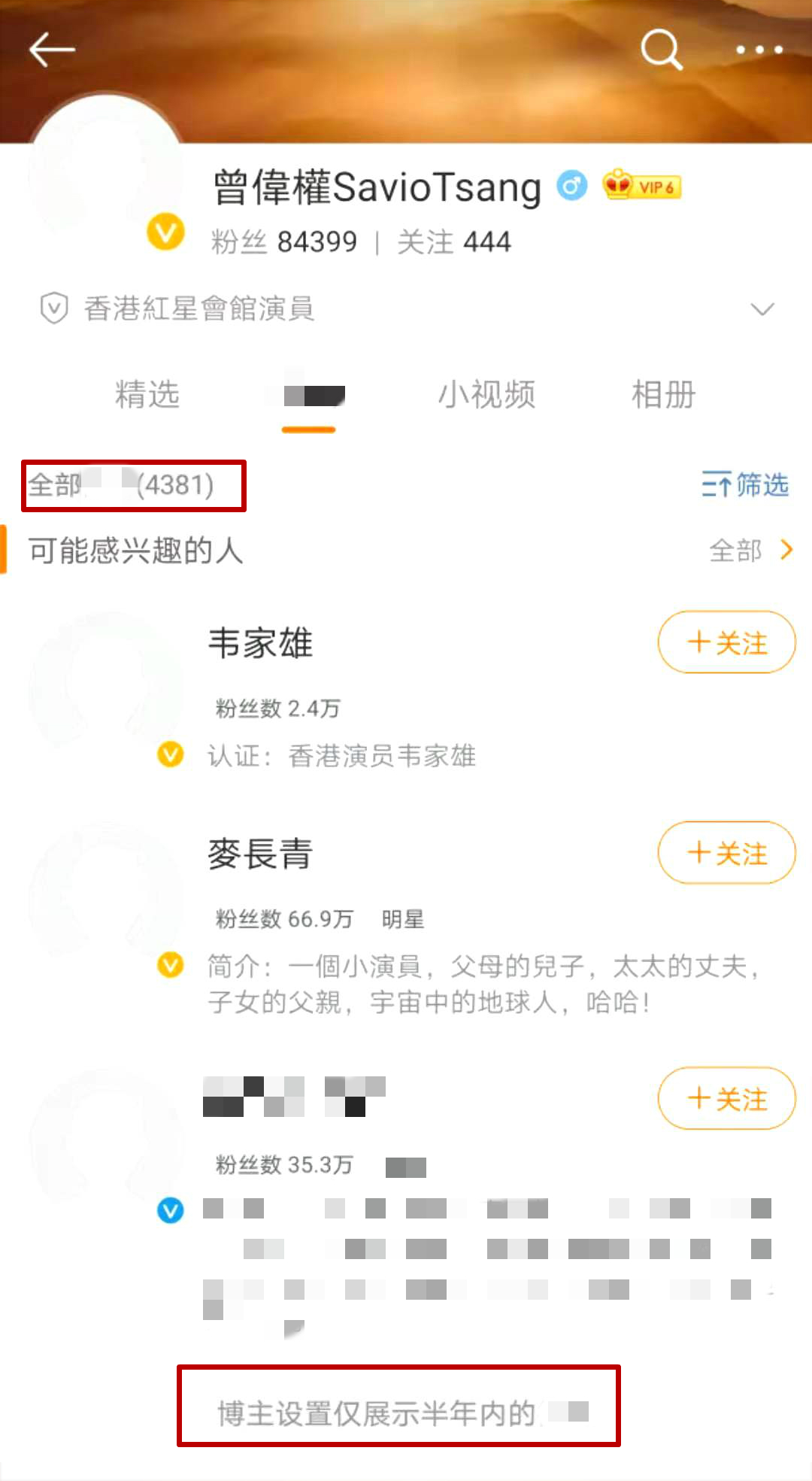Switch to the 精选 tab
812x1481 pixels.
pos(147,395)
